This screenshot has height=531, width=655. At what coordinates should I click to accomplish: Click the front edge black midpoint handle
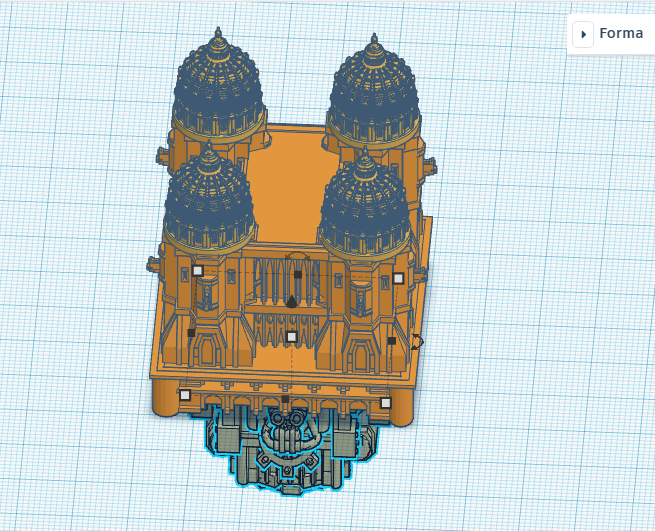[x=285, y=399]
